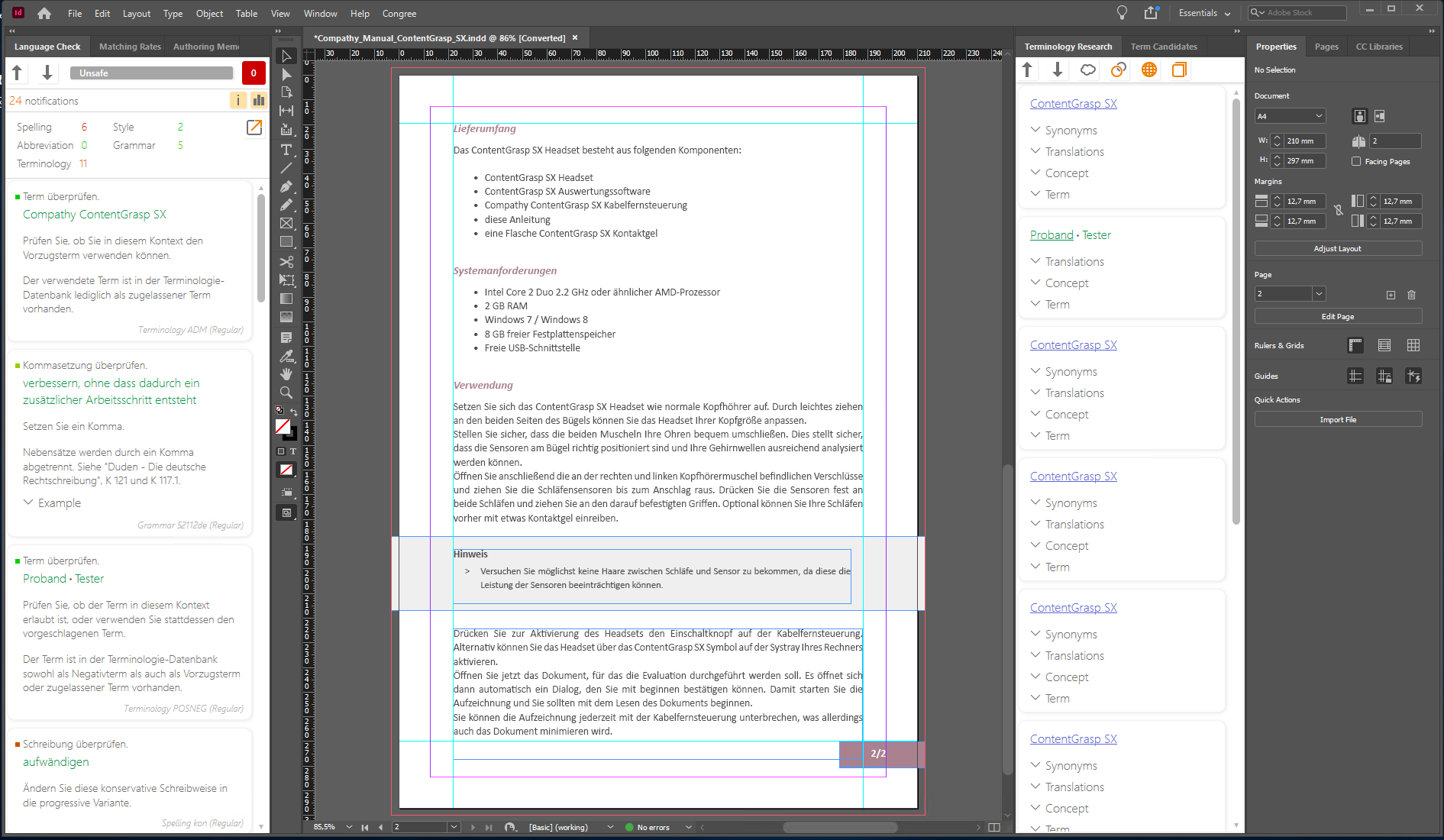Select the Type tool in toolbox
The image size is (1444, 840).
[x=286, y=150]
